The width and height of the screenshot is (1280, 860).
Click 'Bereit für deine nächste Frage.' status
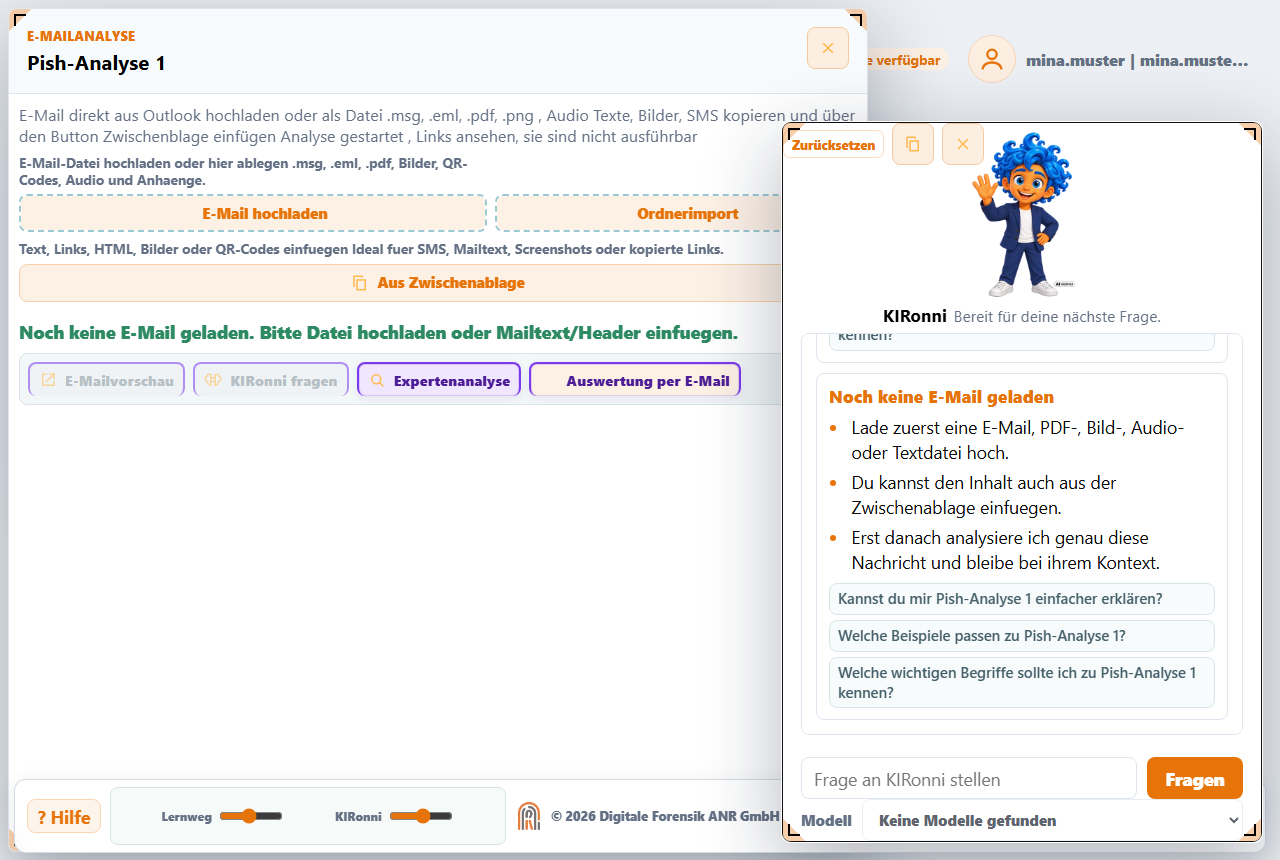[1057, 317]
